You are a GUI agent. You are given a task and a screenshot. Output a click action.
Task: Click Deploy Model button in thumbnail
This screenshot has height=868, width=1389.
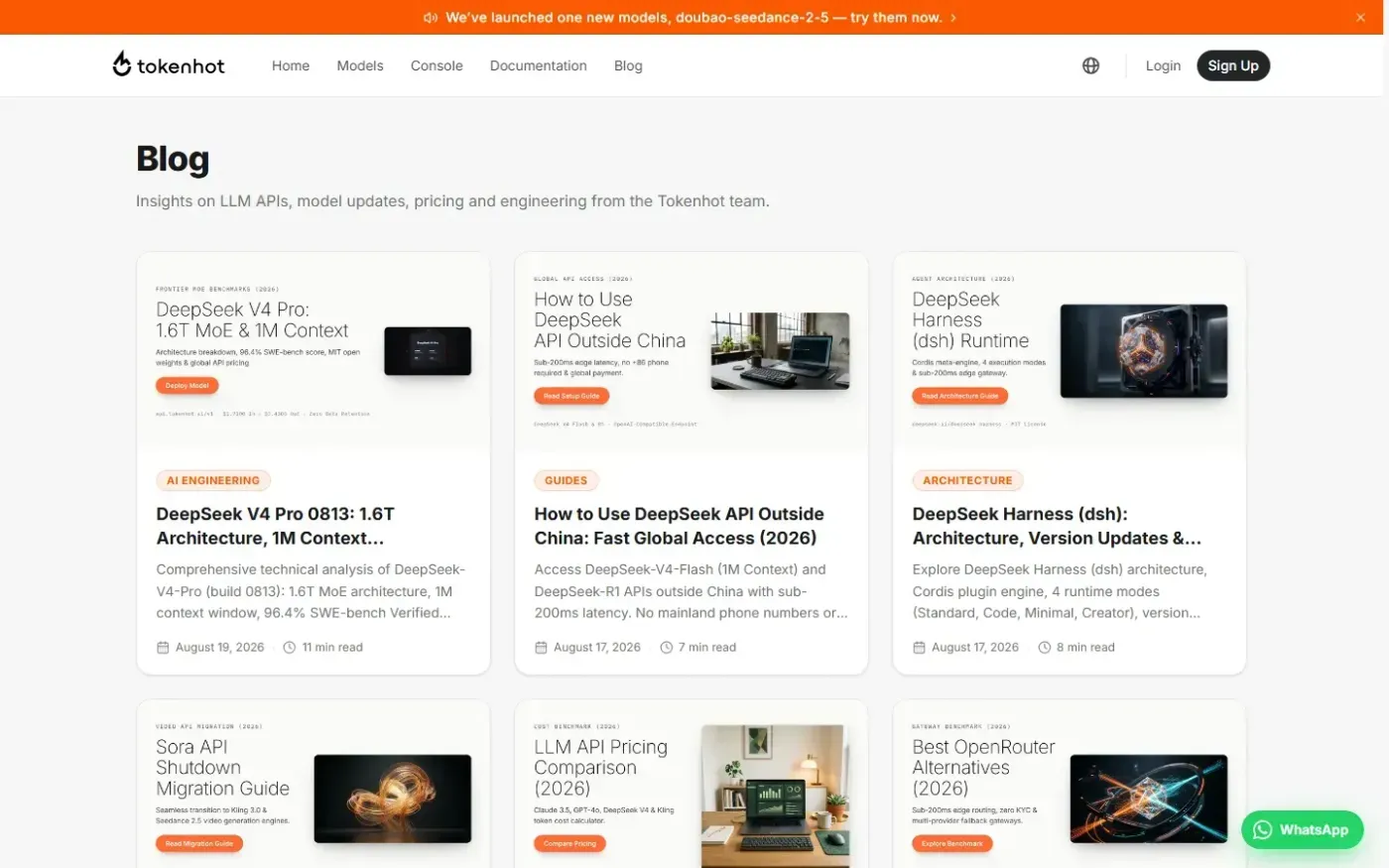click(187, 386)
